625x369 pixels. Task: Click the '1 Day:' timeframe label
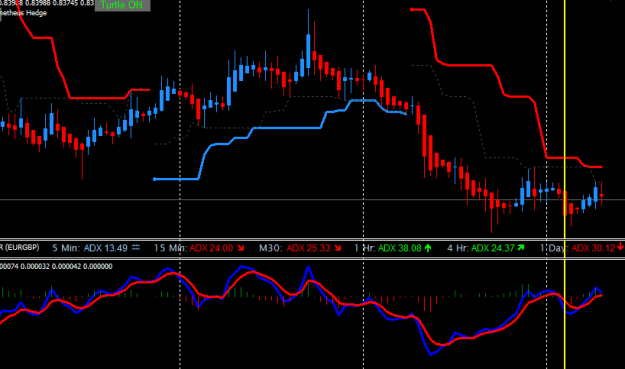pyautogui.click(x=554, y=248)
